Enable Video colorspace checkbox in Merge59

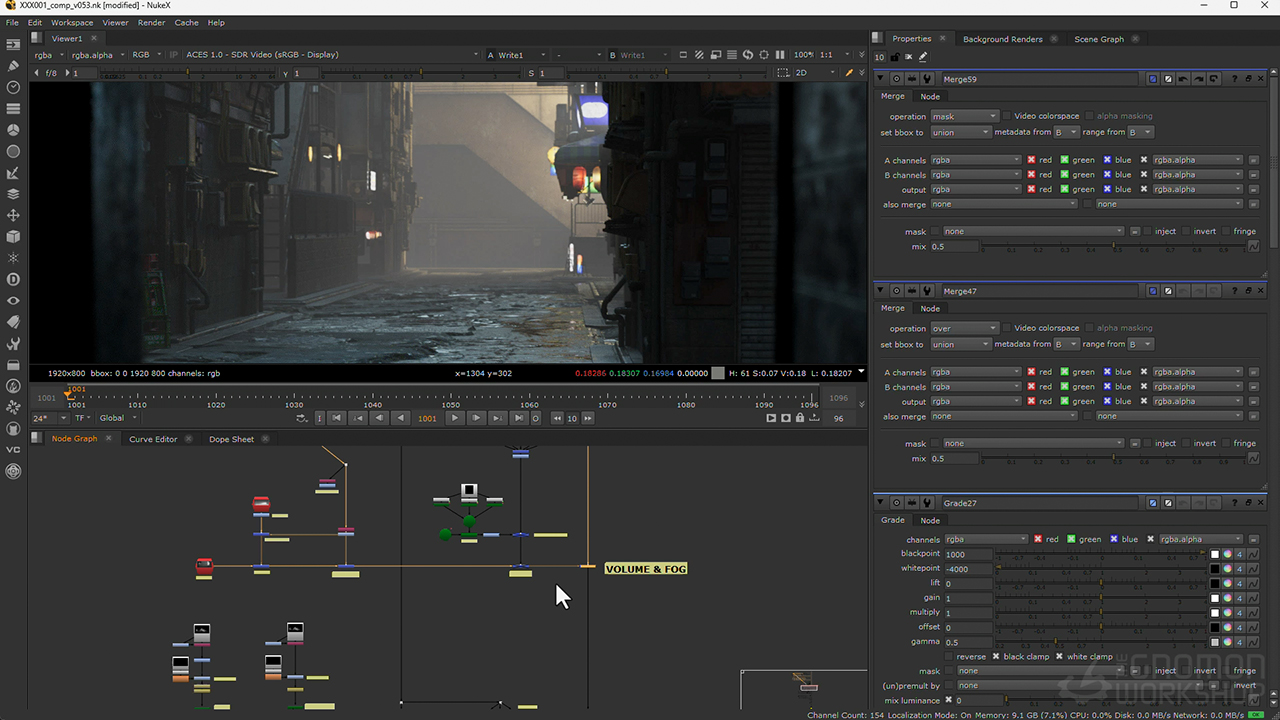(x=1006, y=117)
